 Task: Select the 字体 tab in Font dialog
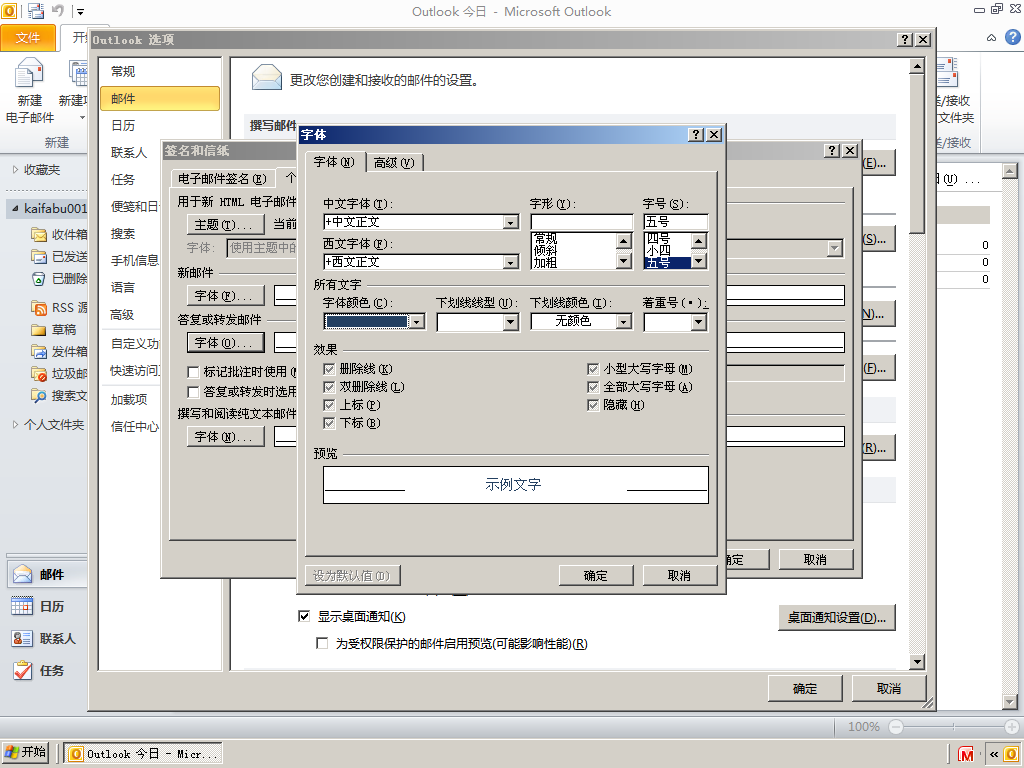334,161
